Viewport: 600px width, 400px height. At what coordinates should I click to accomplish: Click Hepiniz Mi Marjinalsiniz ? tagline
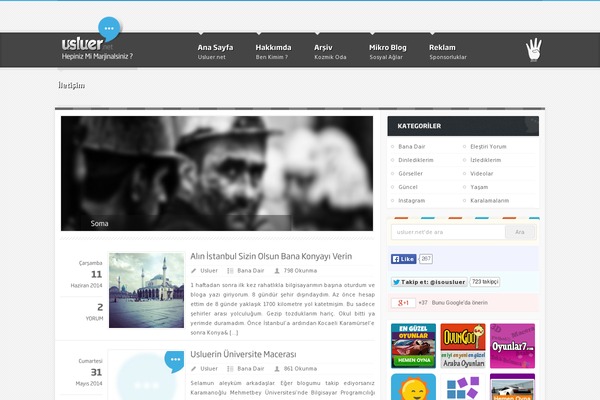[97, 56]
